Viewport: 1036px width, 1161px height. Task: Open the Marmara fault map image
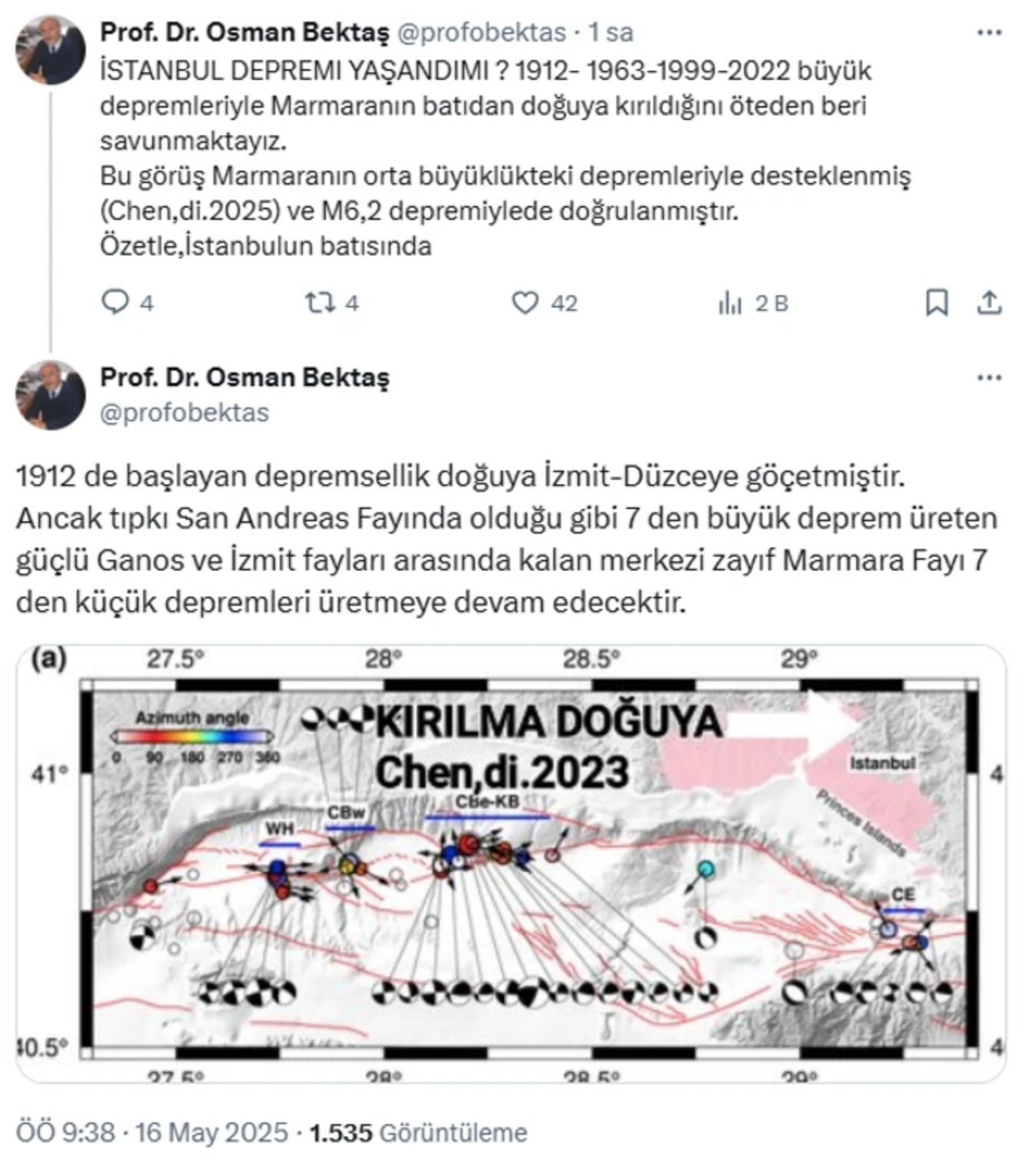pyautogui.click(x=511, y=863)
